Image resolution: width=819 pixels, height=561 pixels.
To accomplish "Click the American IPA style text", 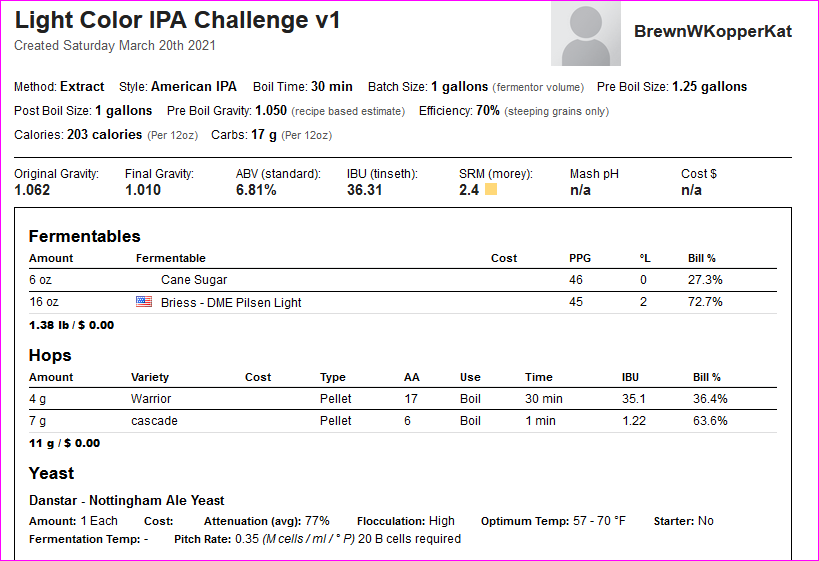I will pyautogui.click(x=194, y=86).
